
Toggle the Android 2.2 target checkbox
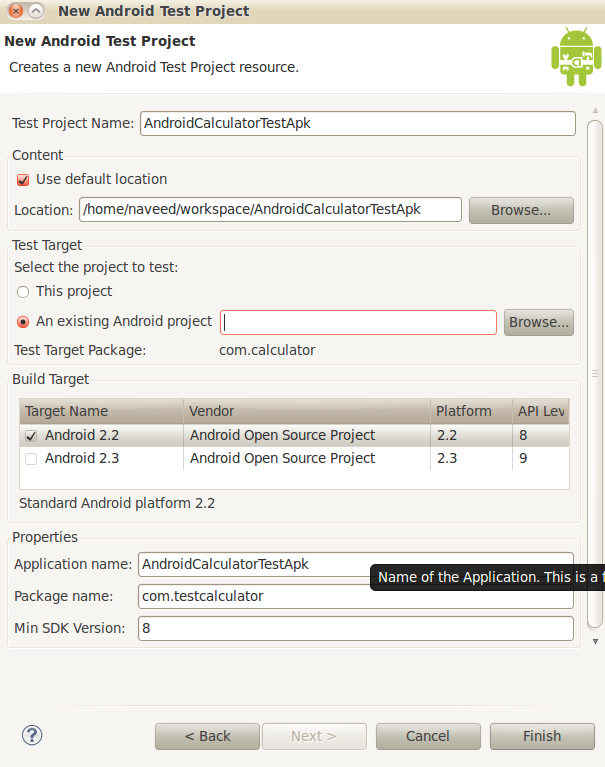[31, 436]
